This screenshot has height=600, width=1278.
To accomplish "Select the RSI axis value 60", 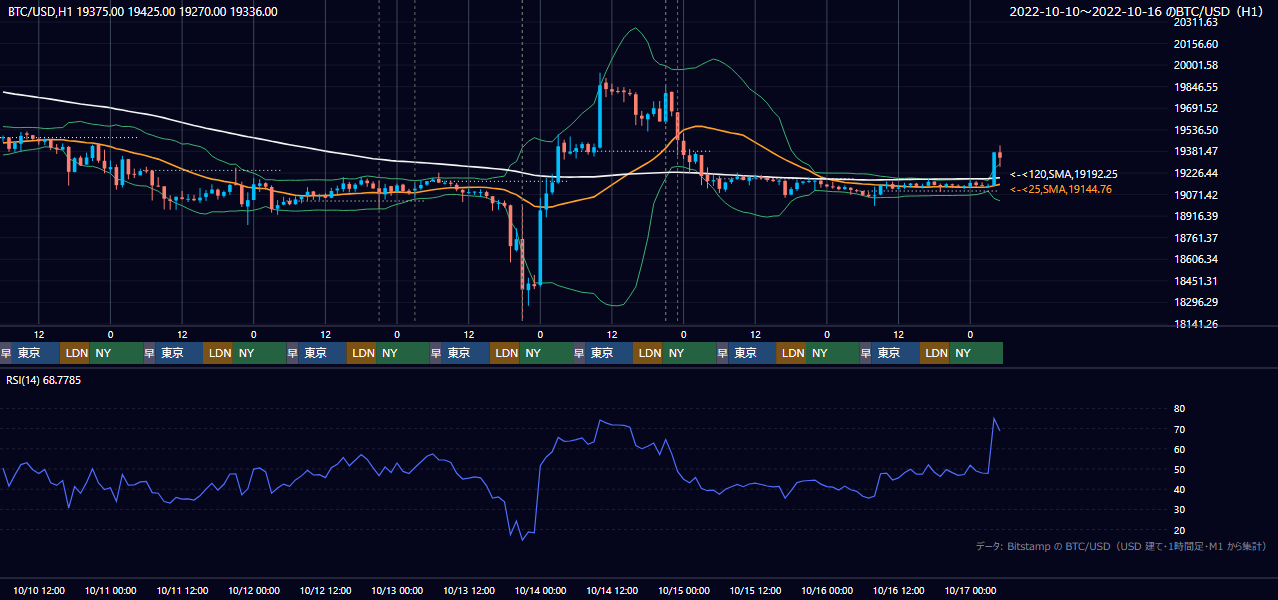I will coord(1179,449).
